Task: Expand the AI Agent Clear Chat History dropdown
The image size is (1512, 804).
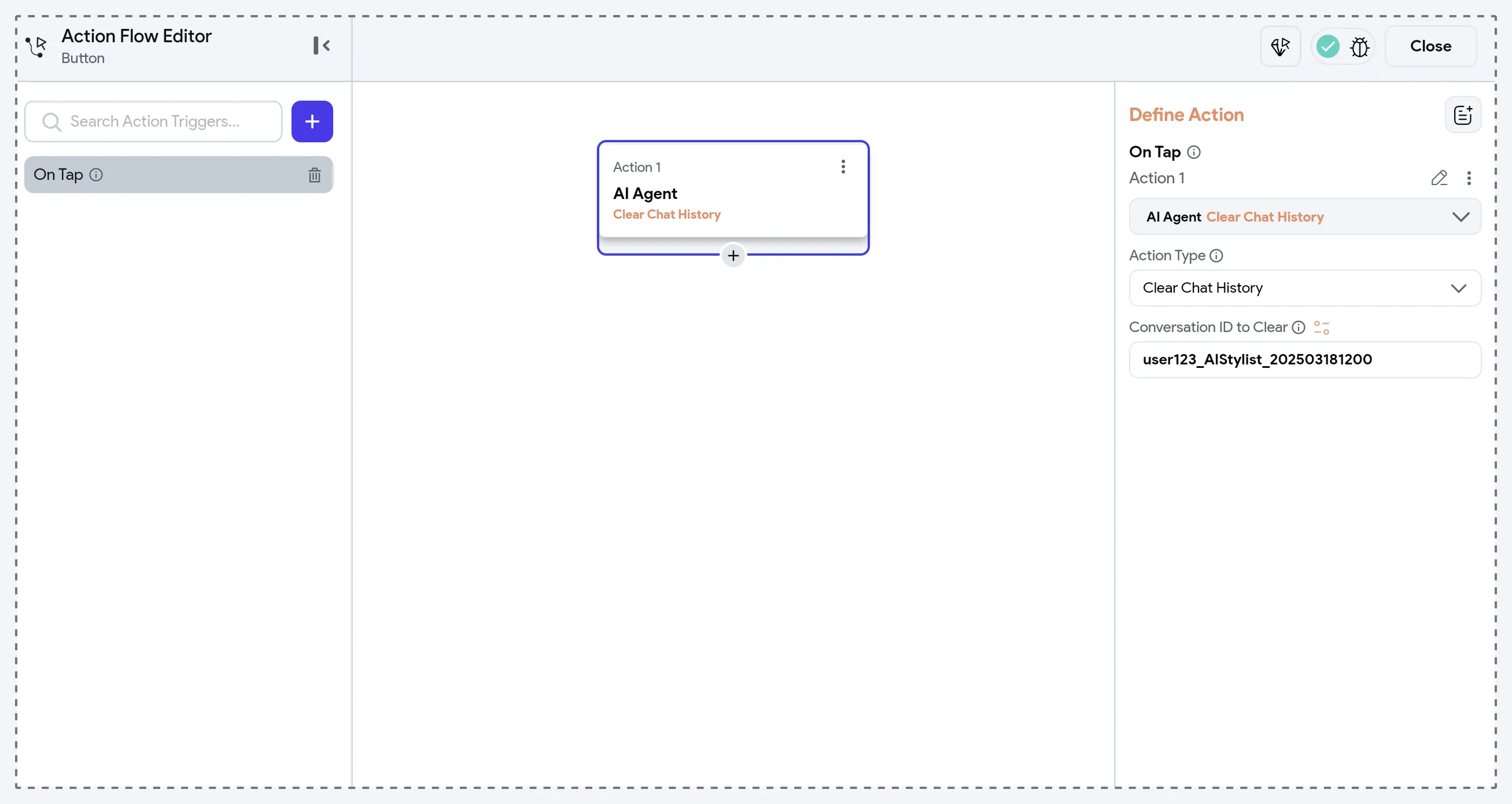Action: [x=1304, y=216]
